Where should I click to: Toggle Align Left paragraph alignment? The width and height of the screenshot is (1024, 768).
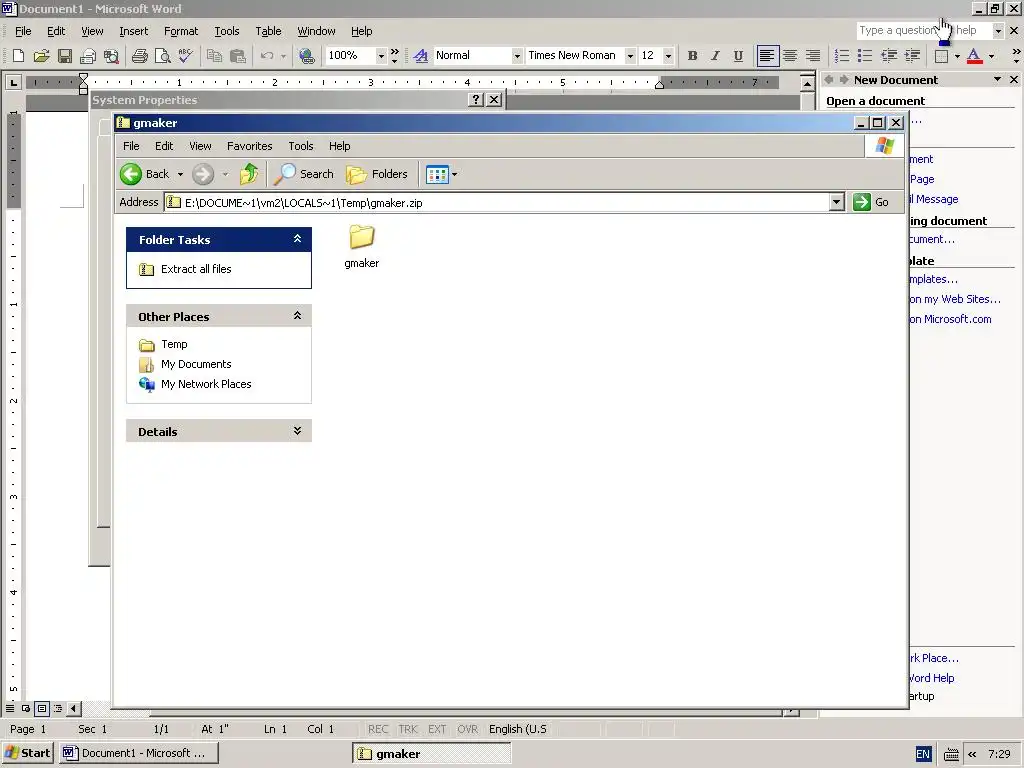[x=767, y=56]
